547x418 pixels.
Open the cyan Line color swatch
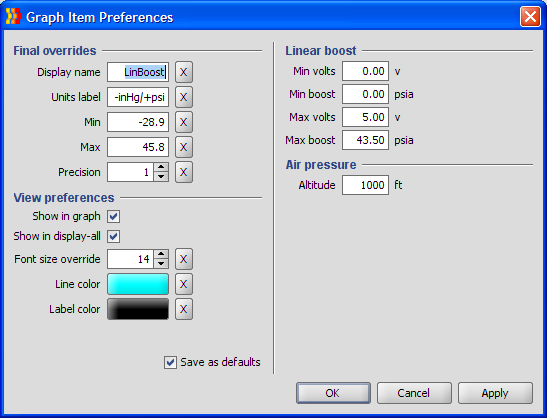point(138,284)
